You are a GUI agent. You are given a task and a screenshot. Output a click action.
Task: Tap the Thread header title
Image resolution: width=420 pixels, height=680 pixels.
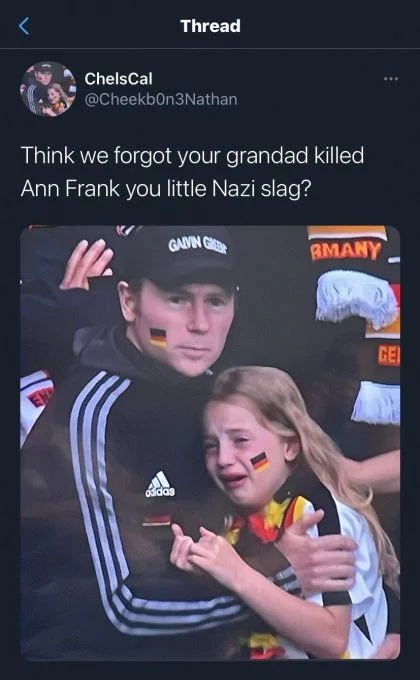point(210,26)
